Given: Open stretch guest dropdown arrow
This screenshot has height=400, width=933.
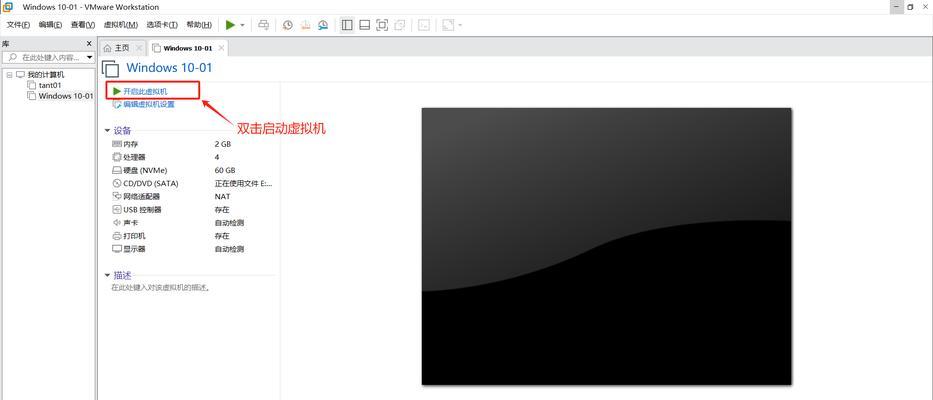Looking at the screenshot, I should (460, 25).
